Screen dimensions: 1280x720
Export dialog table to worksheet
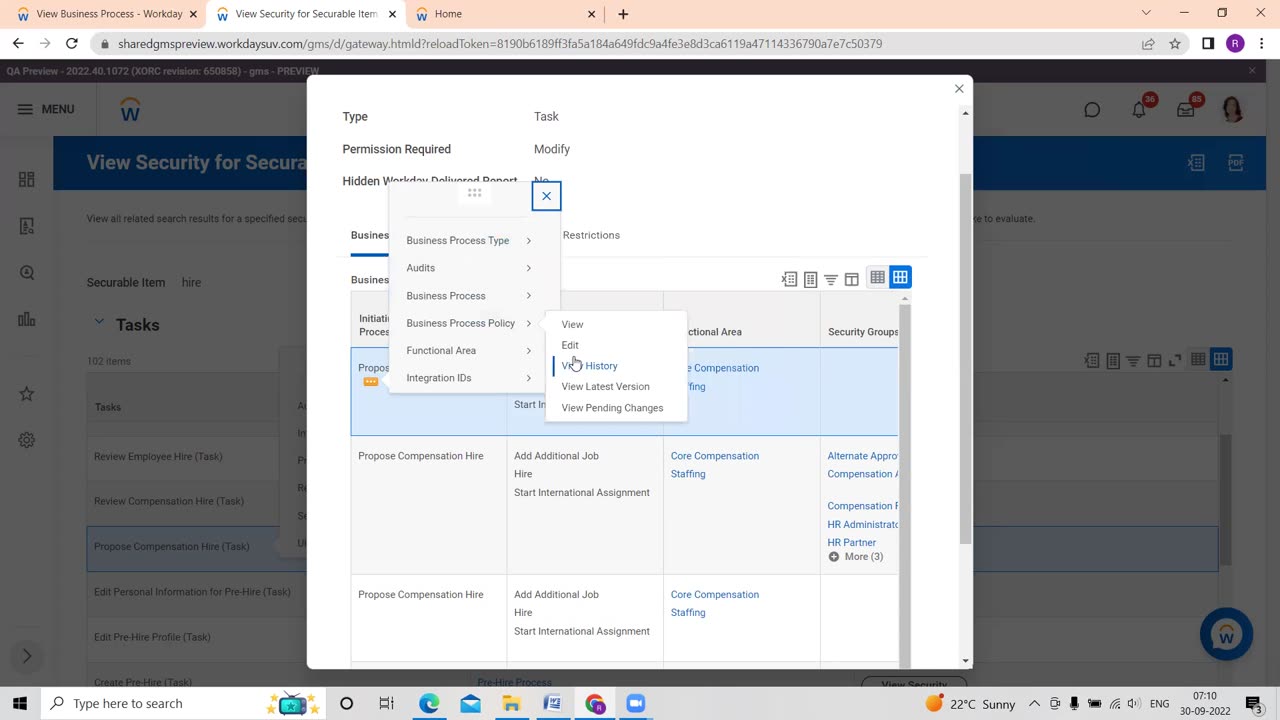(810, 279)
